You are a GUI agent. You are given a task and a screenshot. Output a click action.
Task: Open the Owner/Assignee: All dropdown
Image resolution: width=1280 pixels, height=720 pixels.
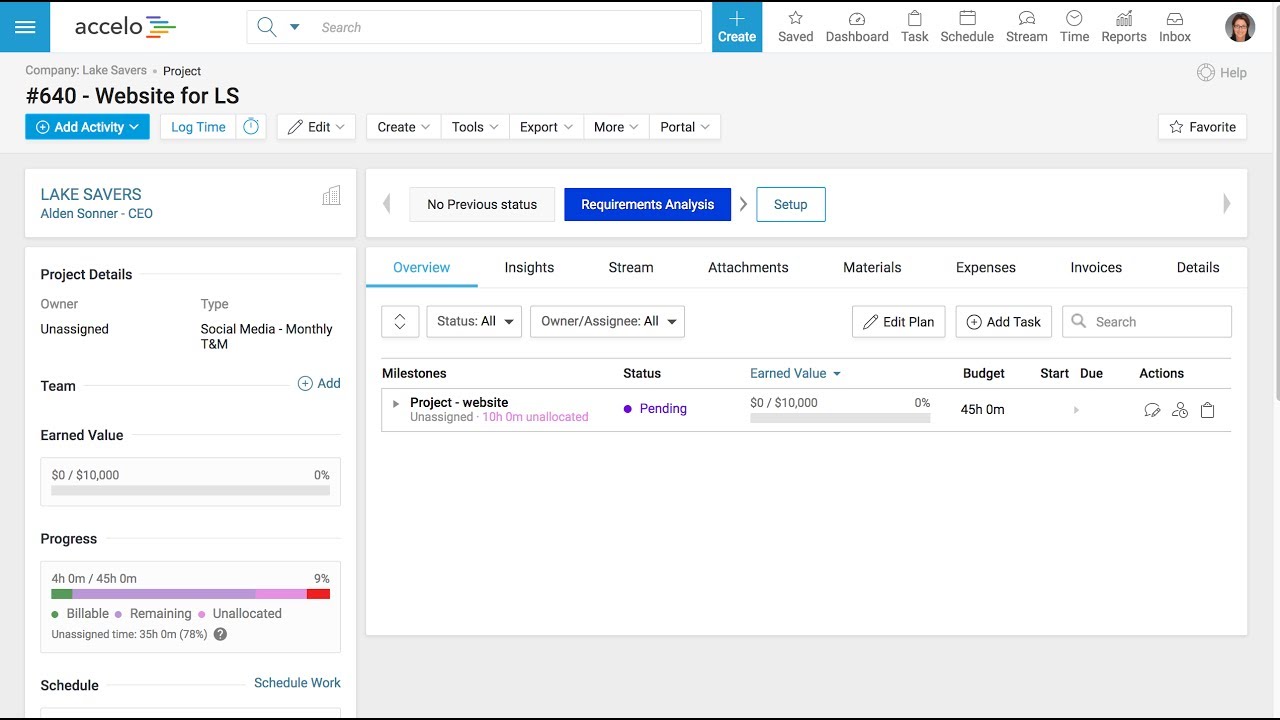pyautogui.click(x=607, y=321)
